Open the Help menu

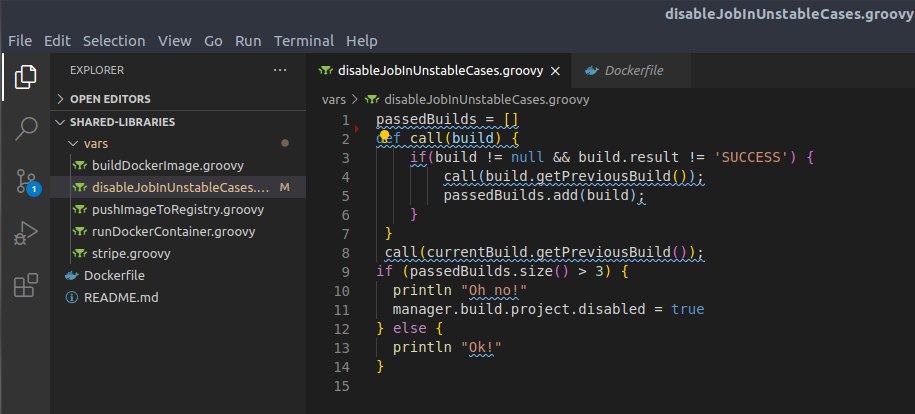(362, 41)
